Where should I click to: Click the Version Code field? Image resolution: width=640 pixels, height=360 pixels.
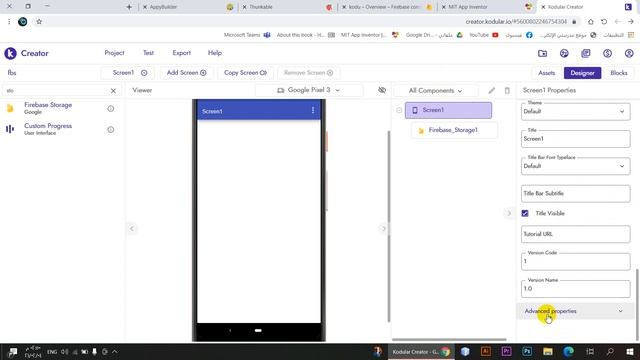[x=576, y=261]
